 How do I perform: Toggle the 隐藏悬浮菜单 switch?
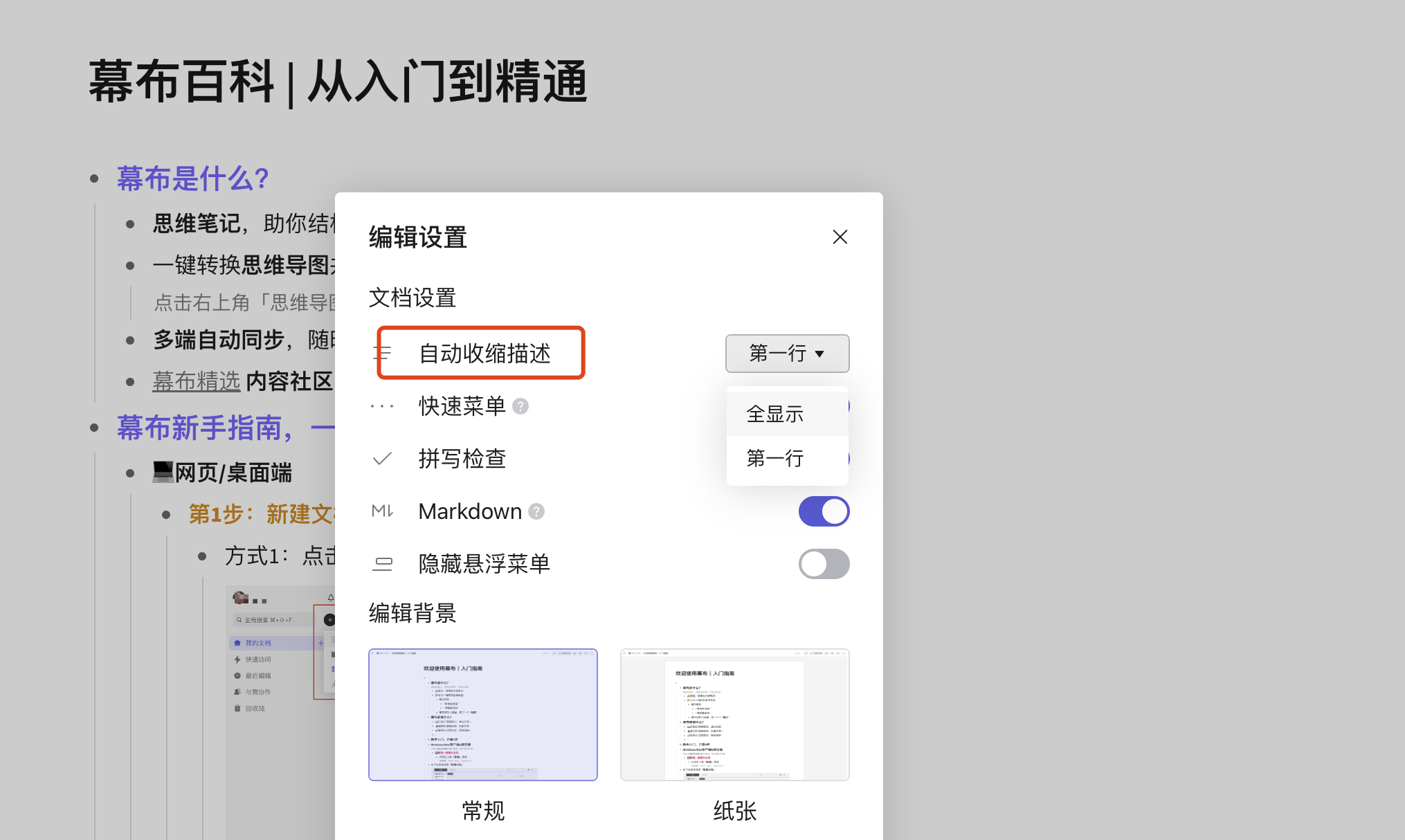tap(824, 564)
